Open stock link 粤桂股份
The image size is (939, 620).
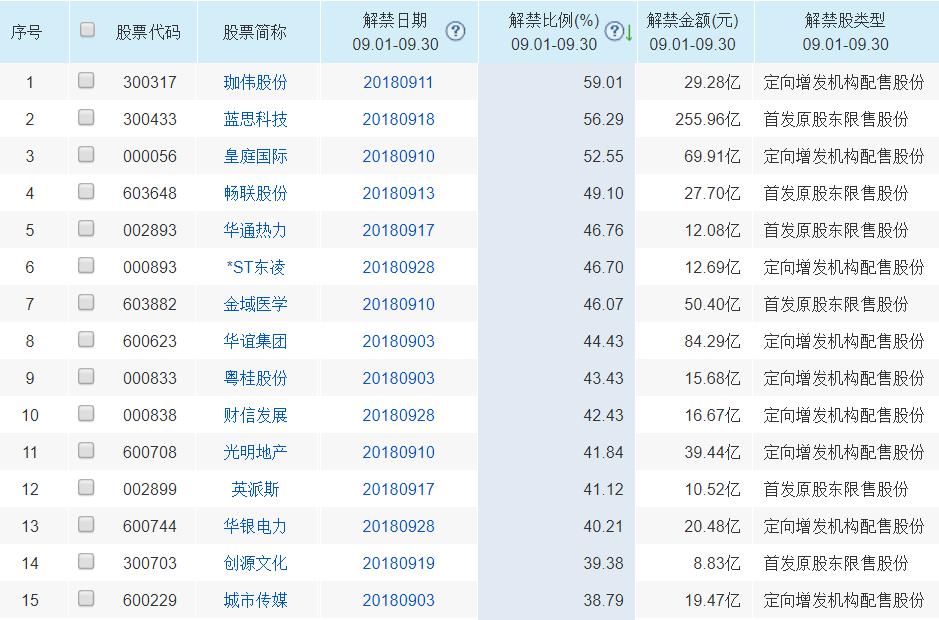click(255, 379)
